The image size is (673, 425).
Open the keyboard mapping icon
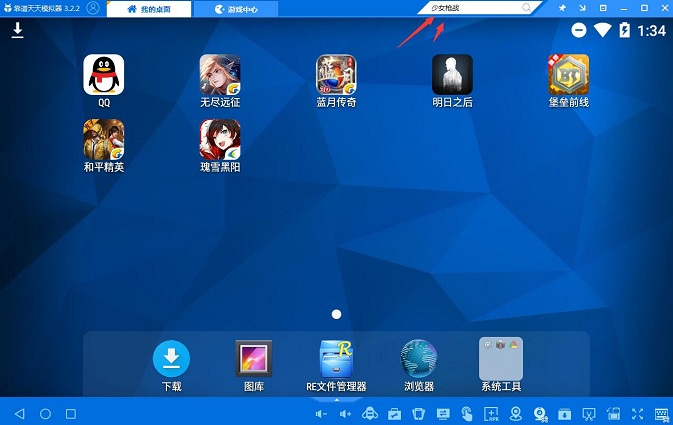661,414
